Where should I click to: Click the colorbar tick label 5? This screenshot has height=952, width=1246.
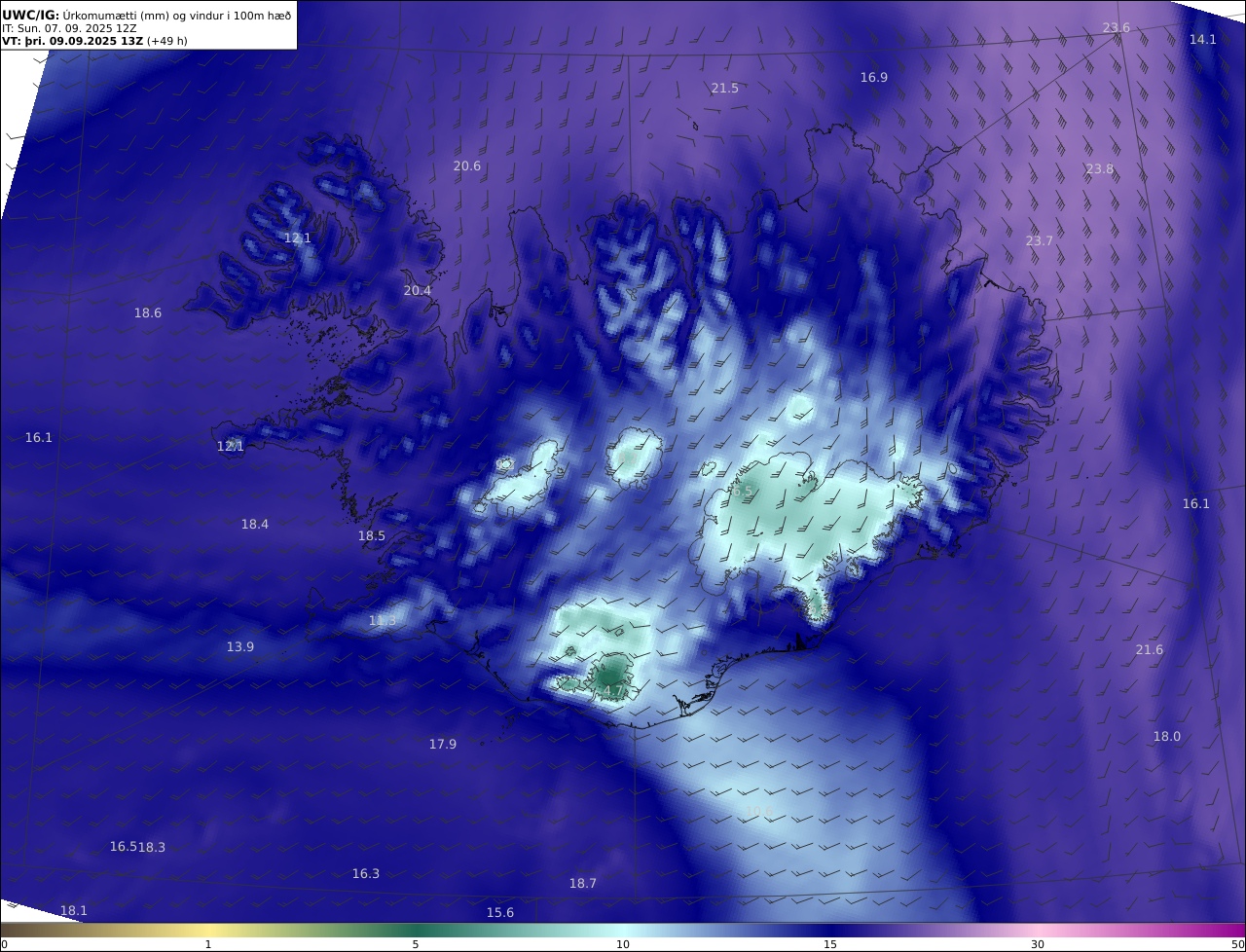(x=416, y=944)
